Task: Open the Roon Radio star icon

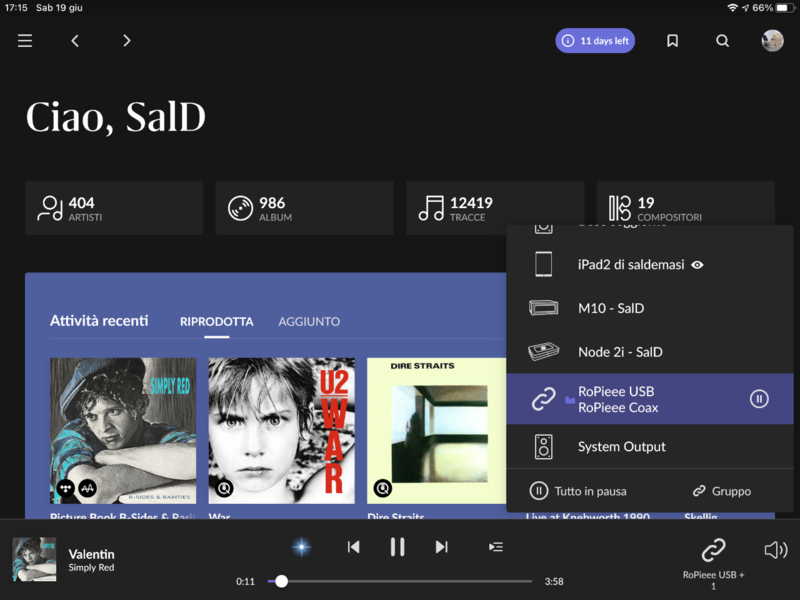Action: pos(301,547)
